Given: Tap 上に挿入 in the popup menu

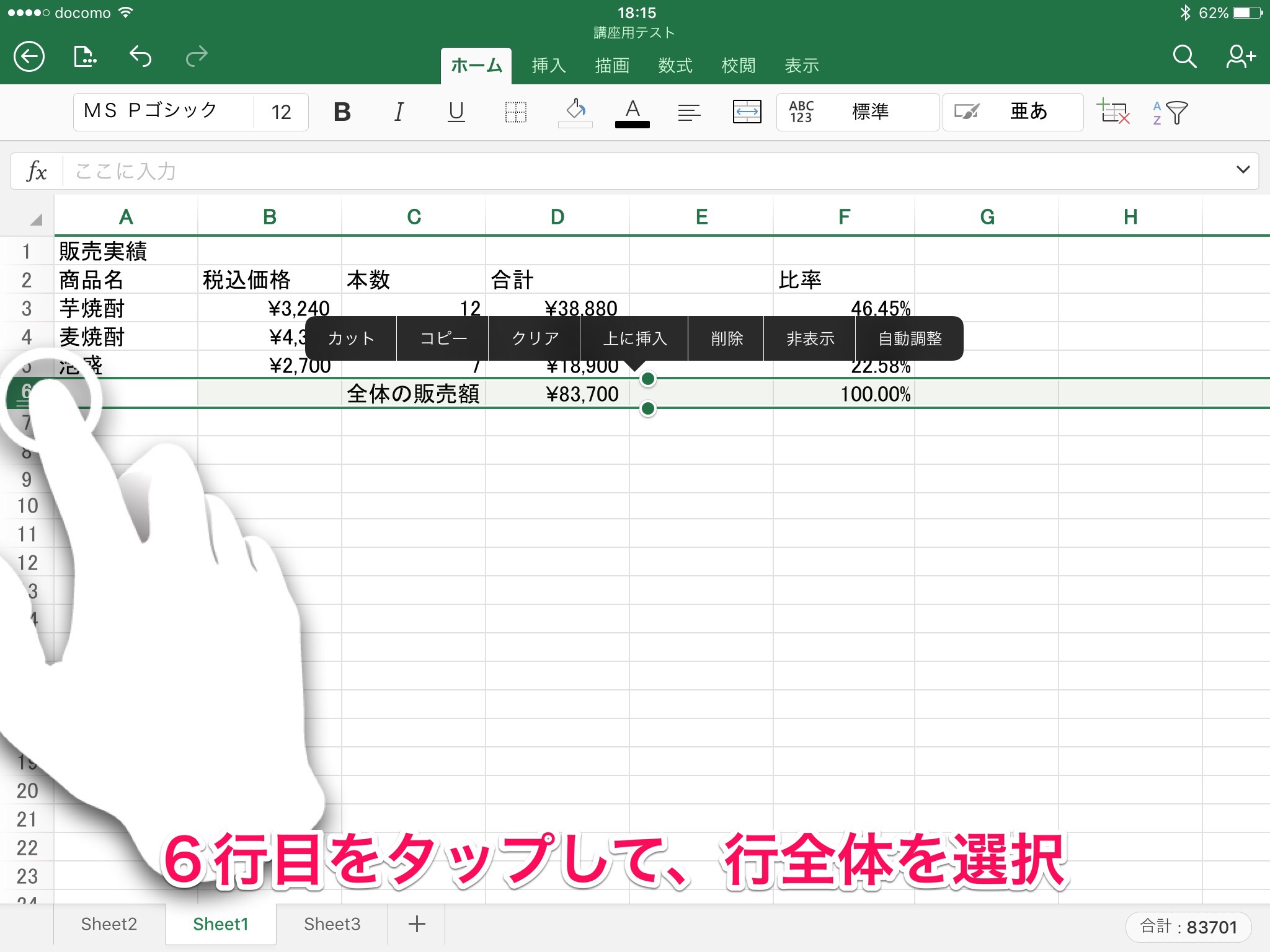Looking at the screenshot, I should click(634, 338).
